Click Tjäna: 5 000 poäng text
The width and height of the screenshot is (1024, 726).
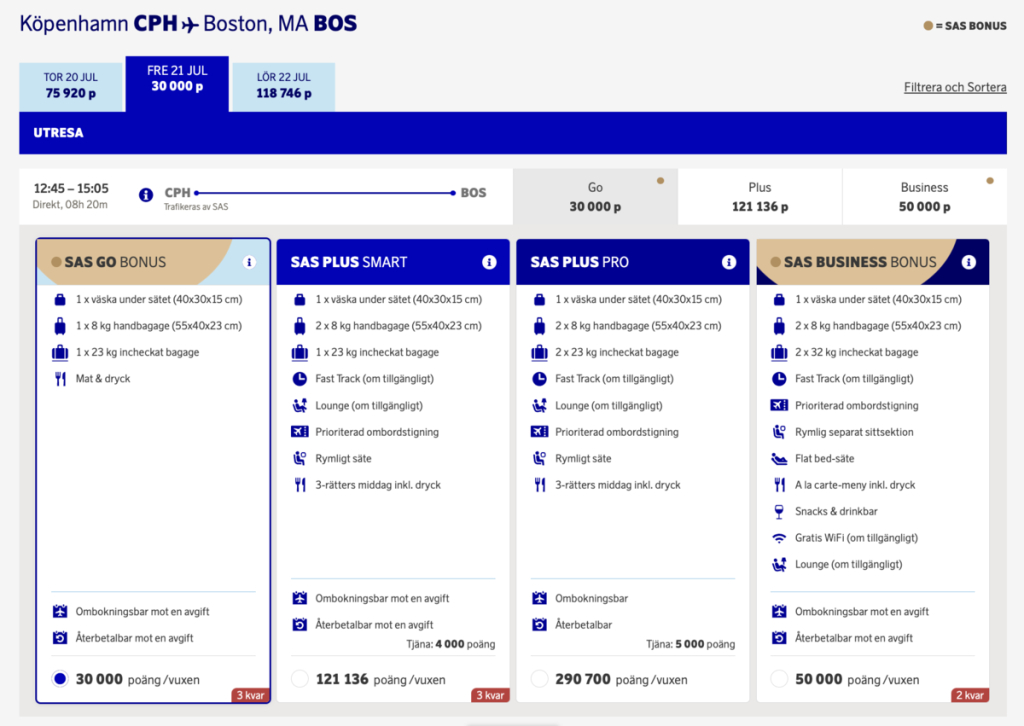[690, 644]
